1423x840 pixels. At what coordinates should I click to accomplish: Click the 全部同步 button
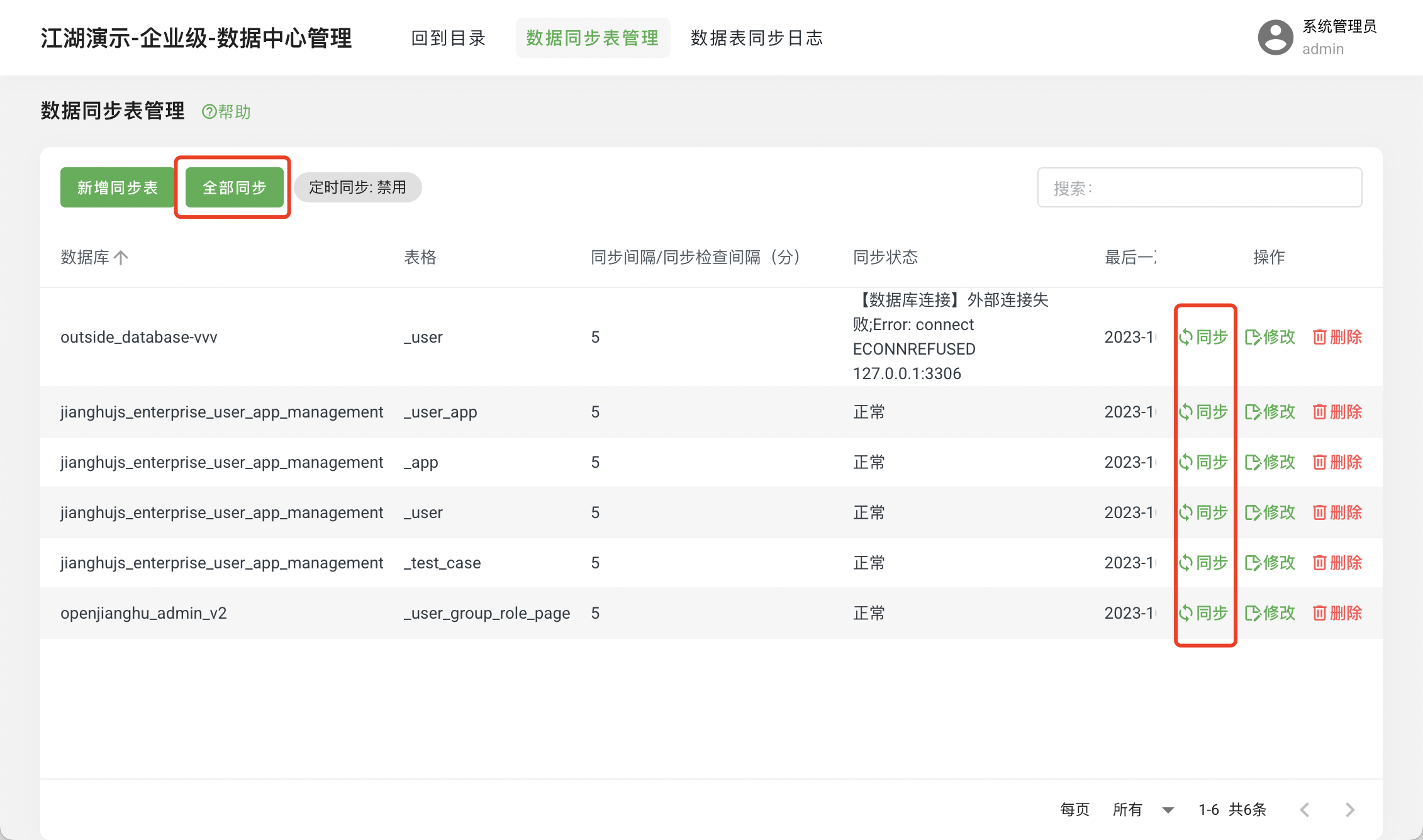click(x=234, y=187)
